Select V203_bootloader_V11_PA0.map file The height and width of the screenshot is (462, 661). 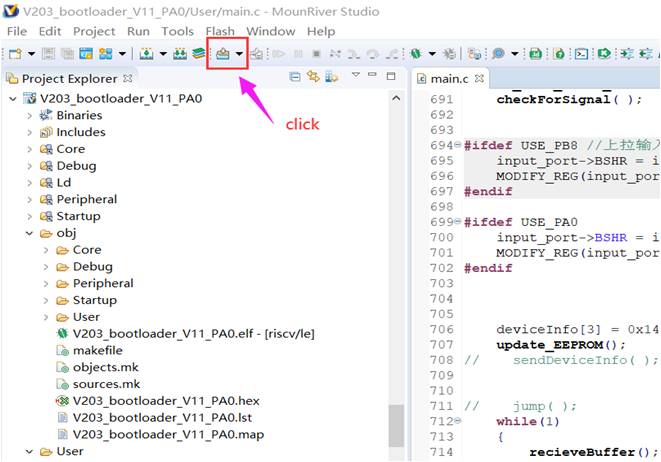coord(160,434)
